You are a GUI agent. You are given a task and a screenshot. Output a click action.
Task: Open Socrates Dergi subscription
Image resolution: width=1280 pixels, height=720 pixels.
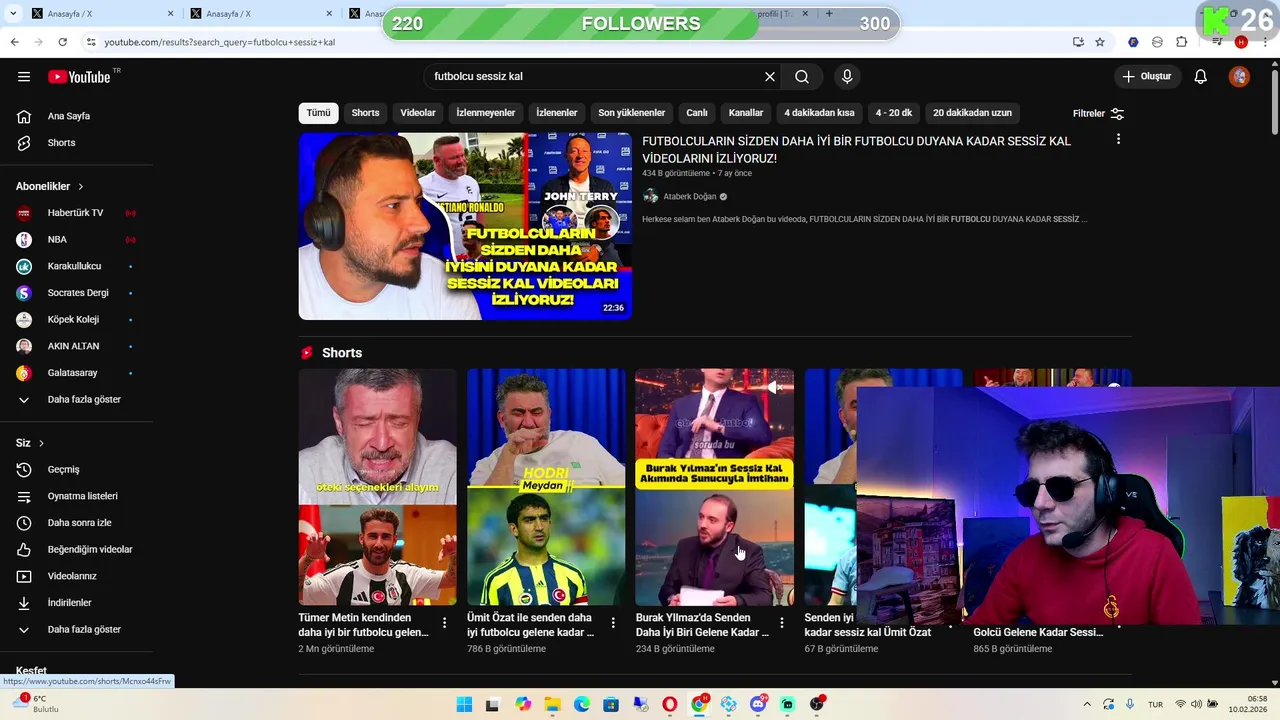tap(78, 293)
